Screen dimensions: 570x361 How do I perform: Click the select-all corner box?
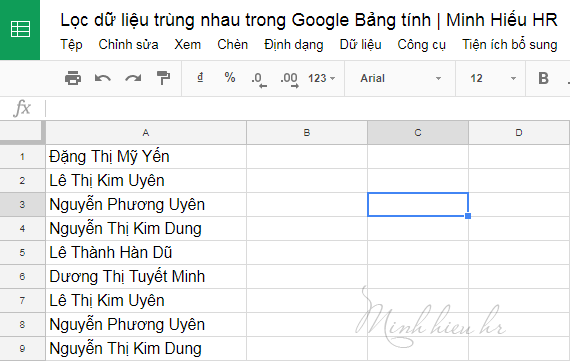tap(22, 132)
